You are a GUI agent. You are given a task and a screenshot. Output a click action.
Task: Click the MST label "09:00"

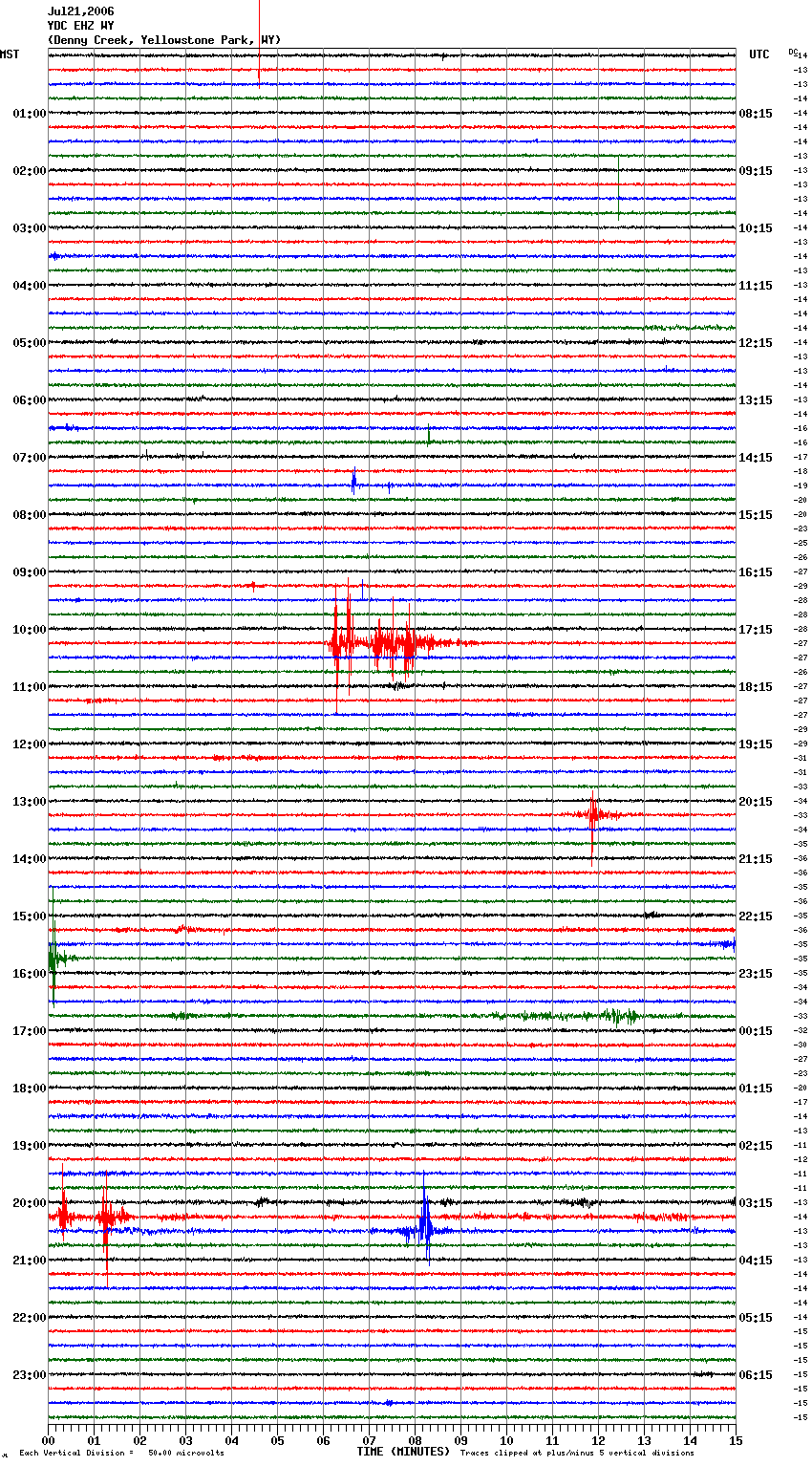tap(30, 572)
